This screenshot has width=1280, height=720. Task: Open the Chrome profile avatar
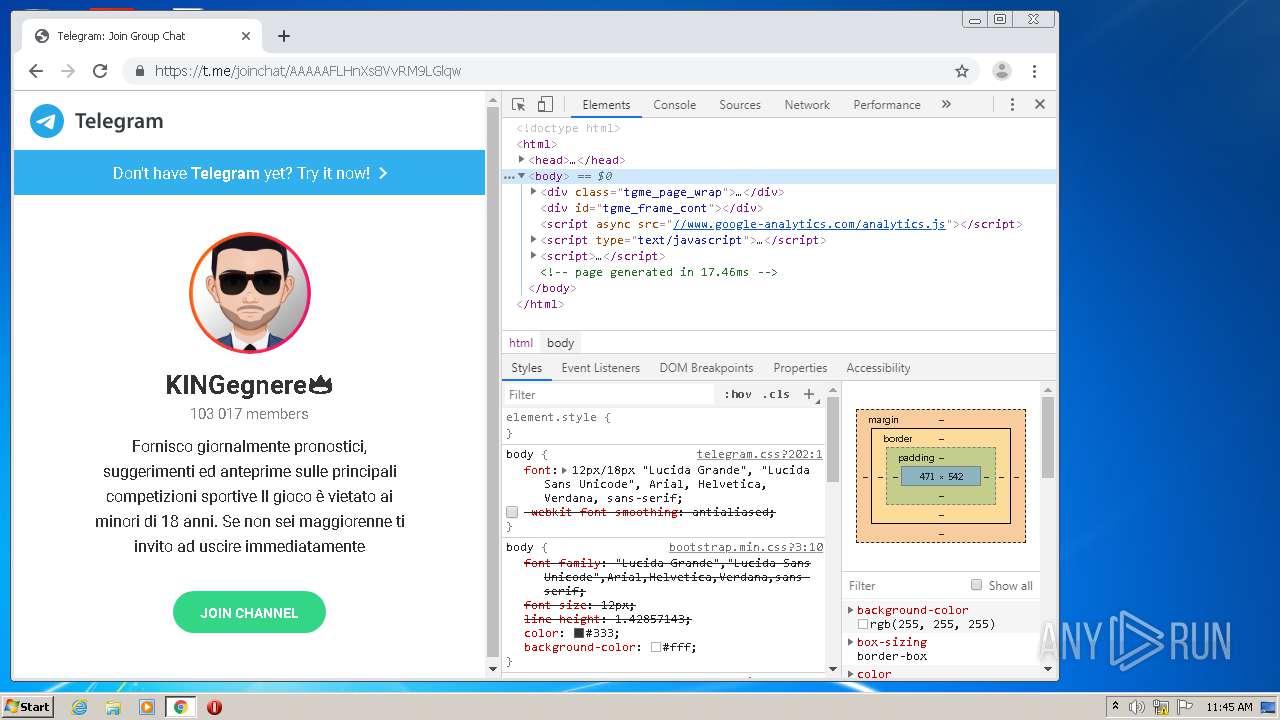point(1001,71)
